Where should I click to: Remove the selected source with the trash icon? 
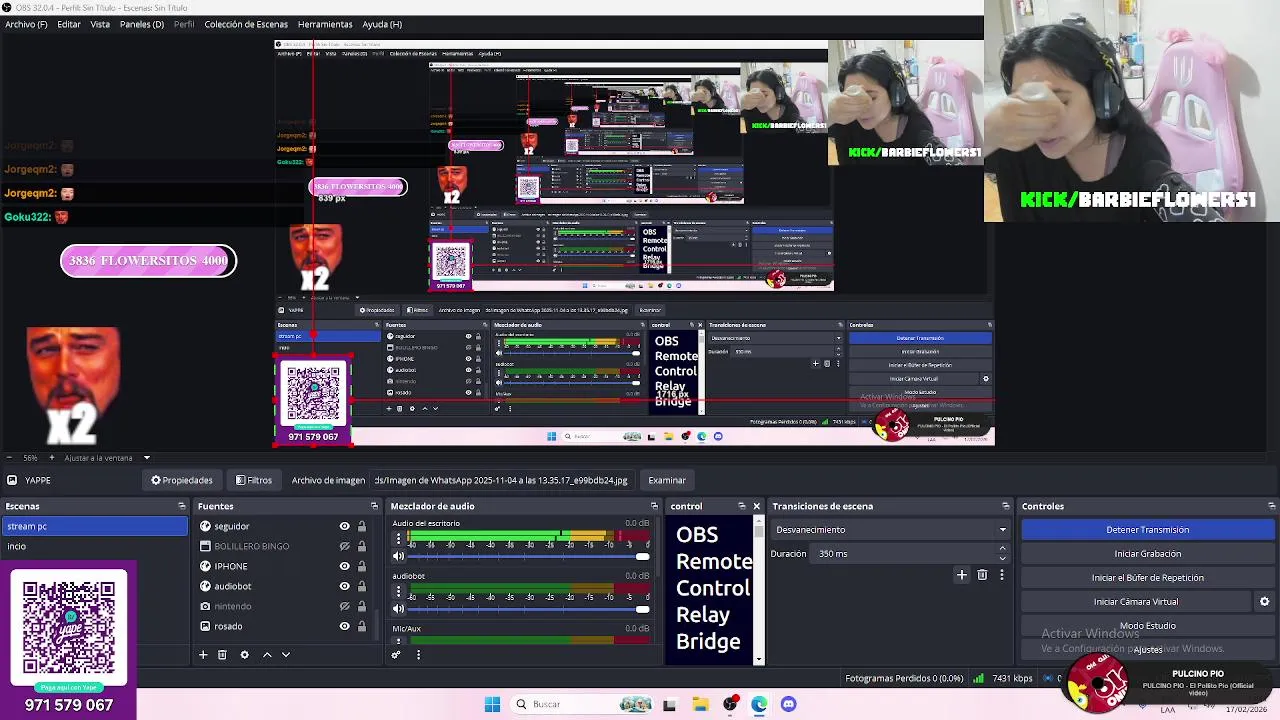pos(222,655)
